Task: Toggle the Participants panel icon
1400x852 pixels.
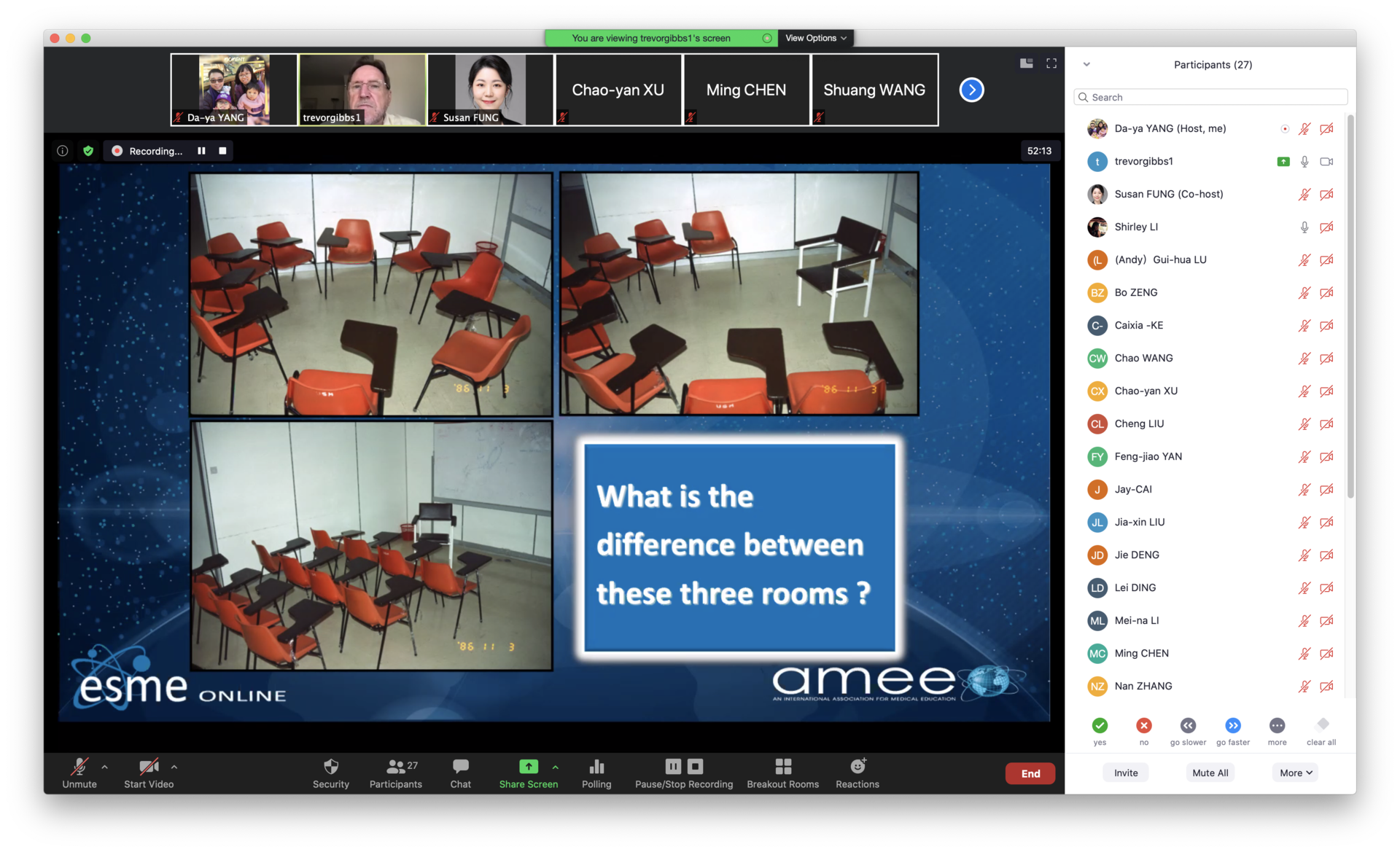Action: point(395,767)
